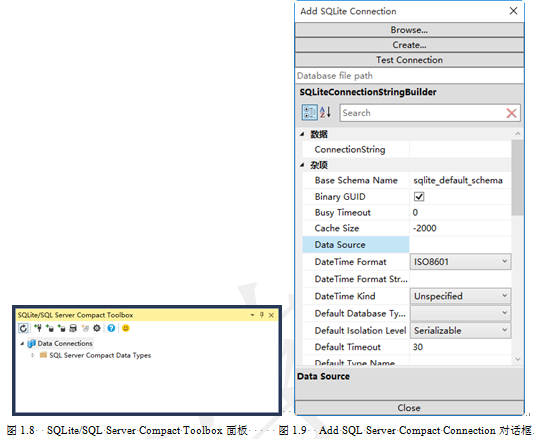
Task: Pin the Toolbox panel with pushpin icon
Action: pyautogui.click(x=262, y=315)
